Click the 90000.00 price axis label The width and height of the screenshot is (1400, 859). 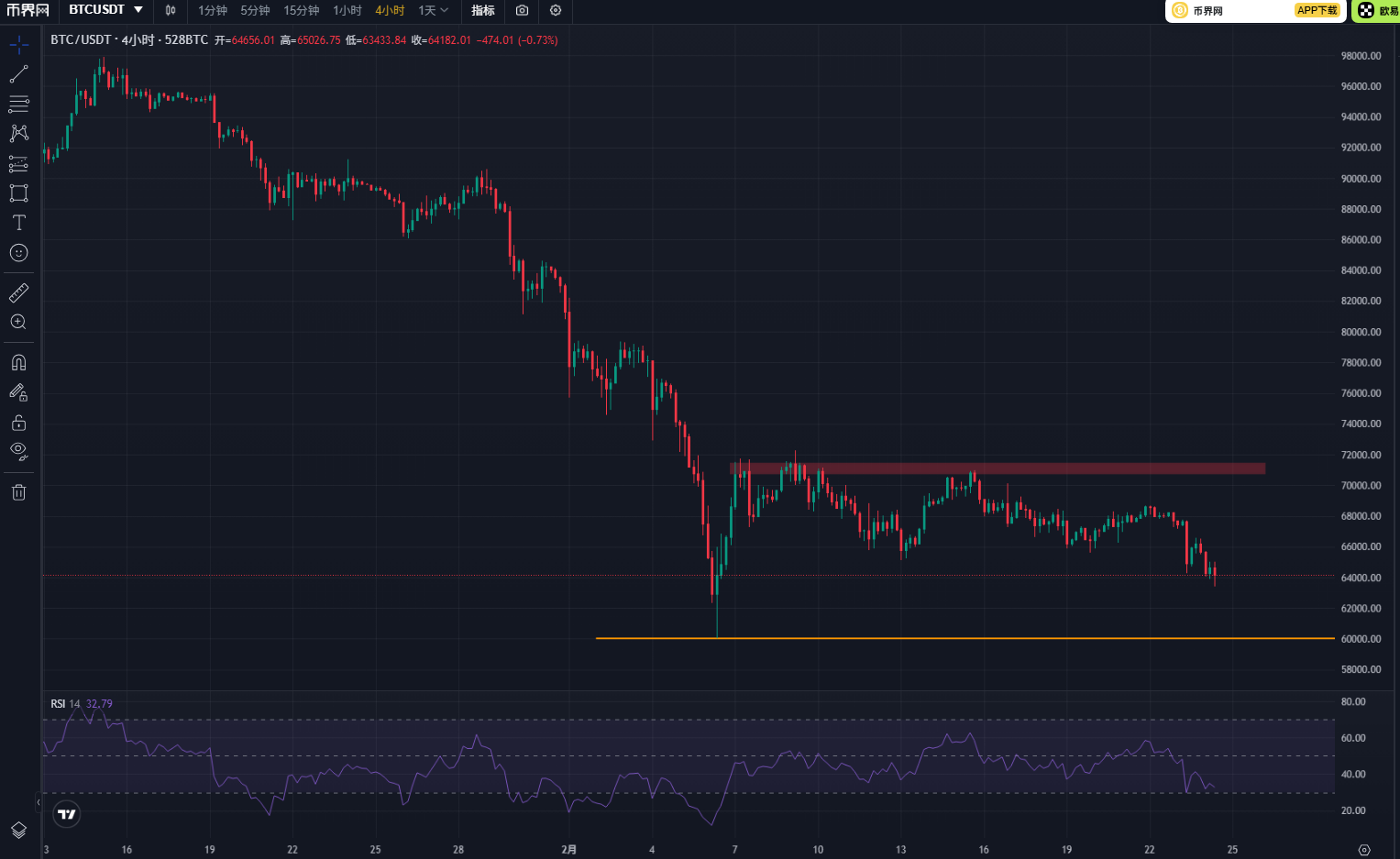point(1361,179)
